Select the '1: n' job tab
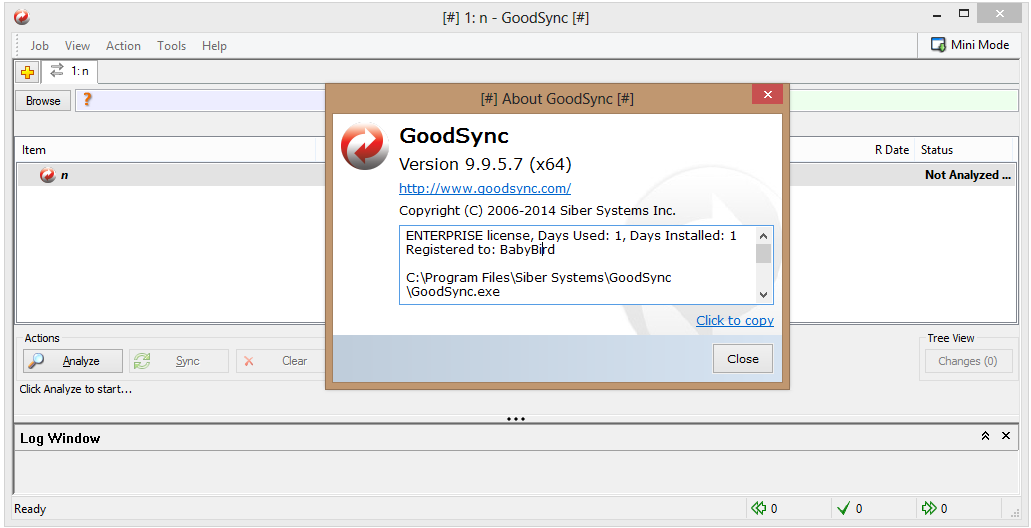This screenshot has height=528, width=1031. pos(70,71)
